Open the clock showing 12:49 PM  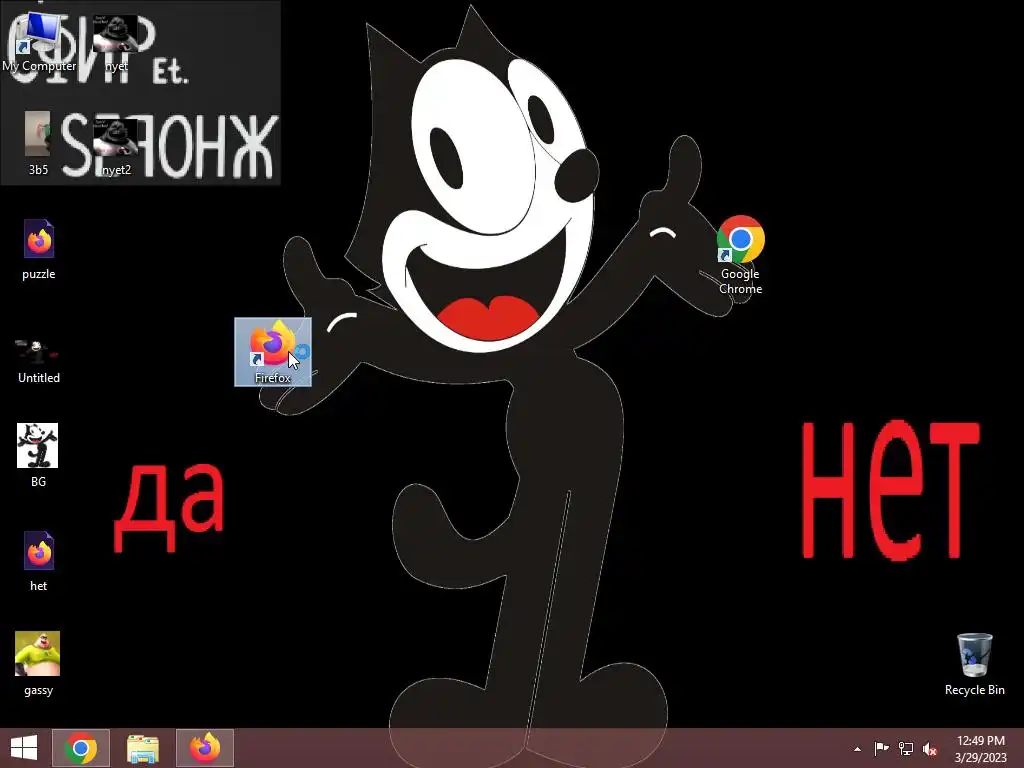click(980, 748)
